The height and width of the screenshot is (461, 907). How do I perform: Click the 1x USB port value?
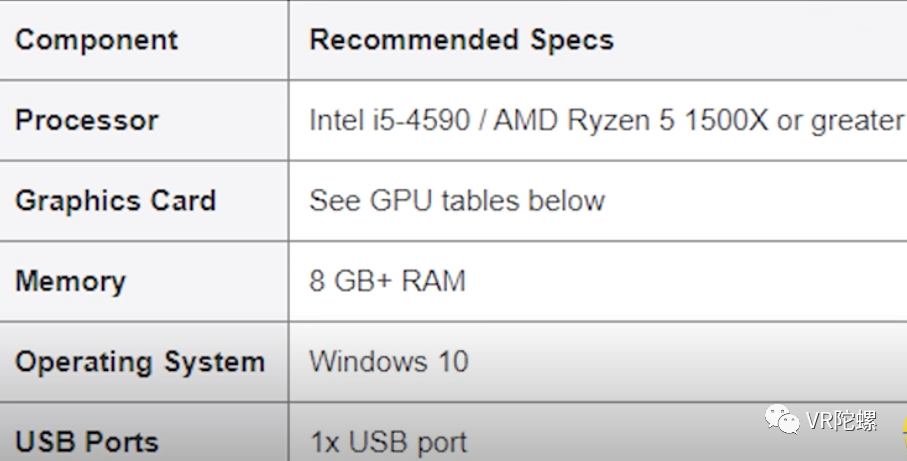[x=389, y=443]
